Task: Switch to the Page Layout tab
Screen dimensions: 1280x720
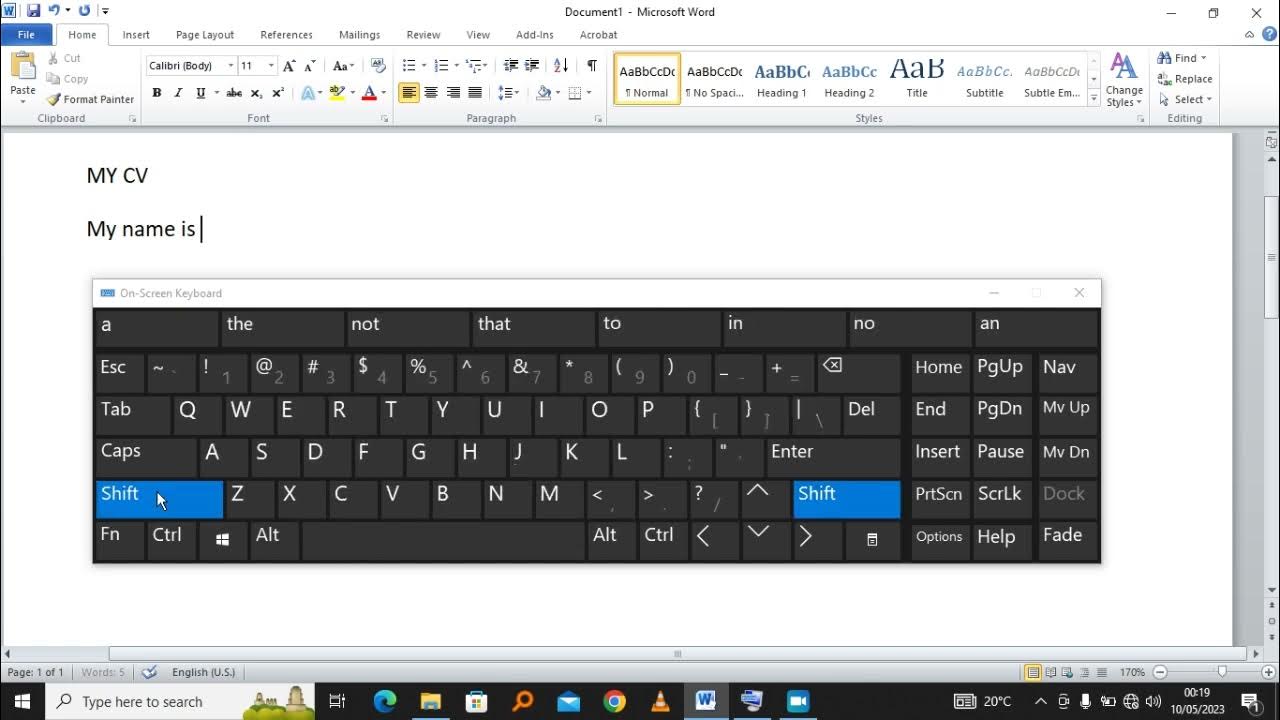Action: pyautogui.click(x=205, y=35)
